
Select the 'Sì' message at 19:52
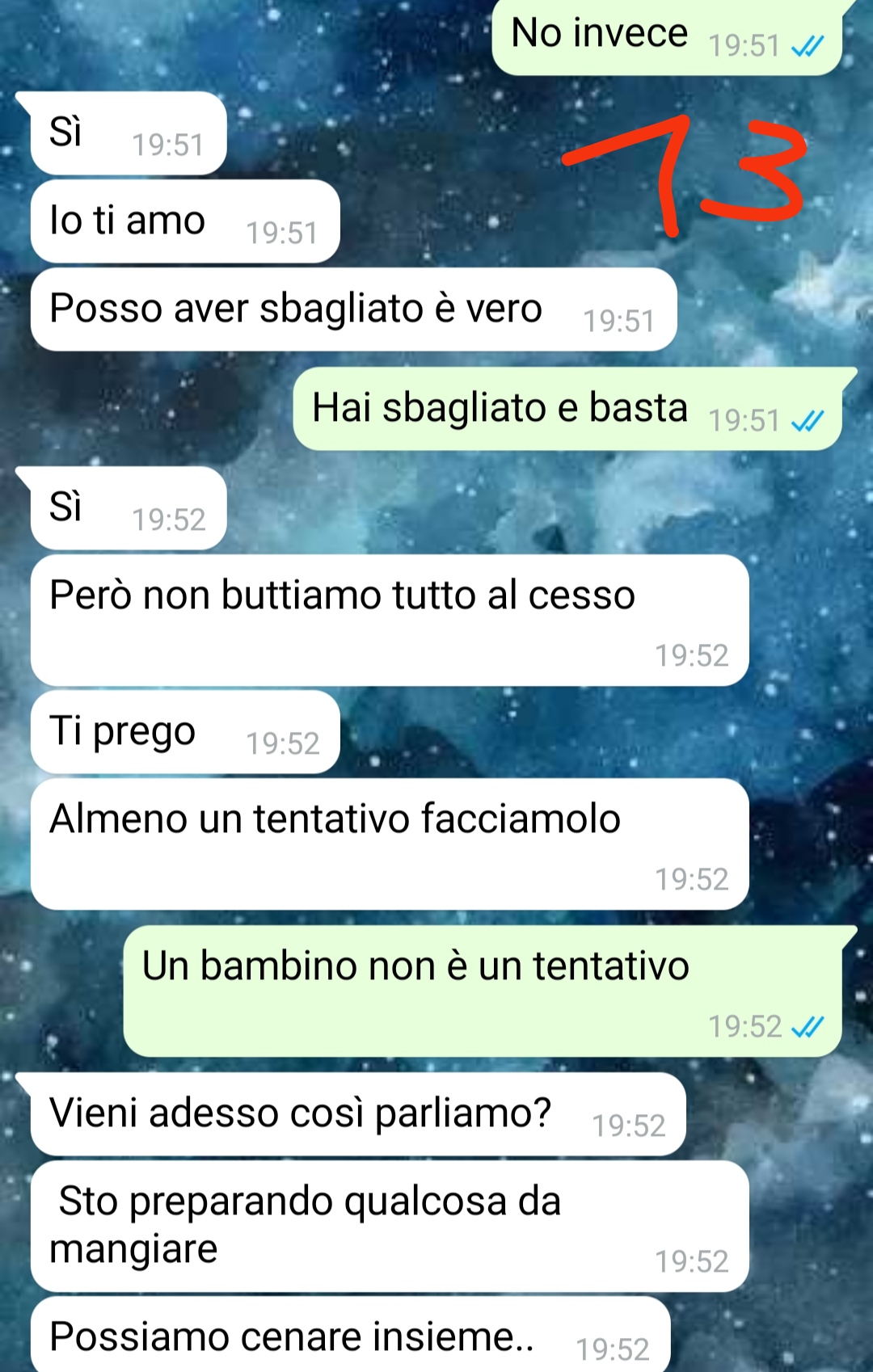point(129,508)
